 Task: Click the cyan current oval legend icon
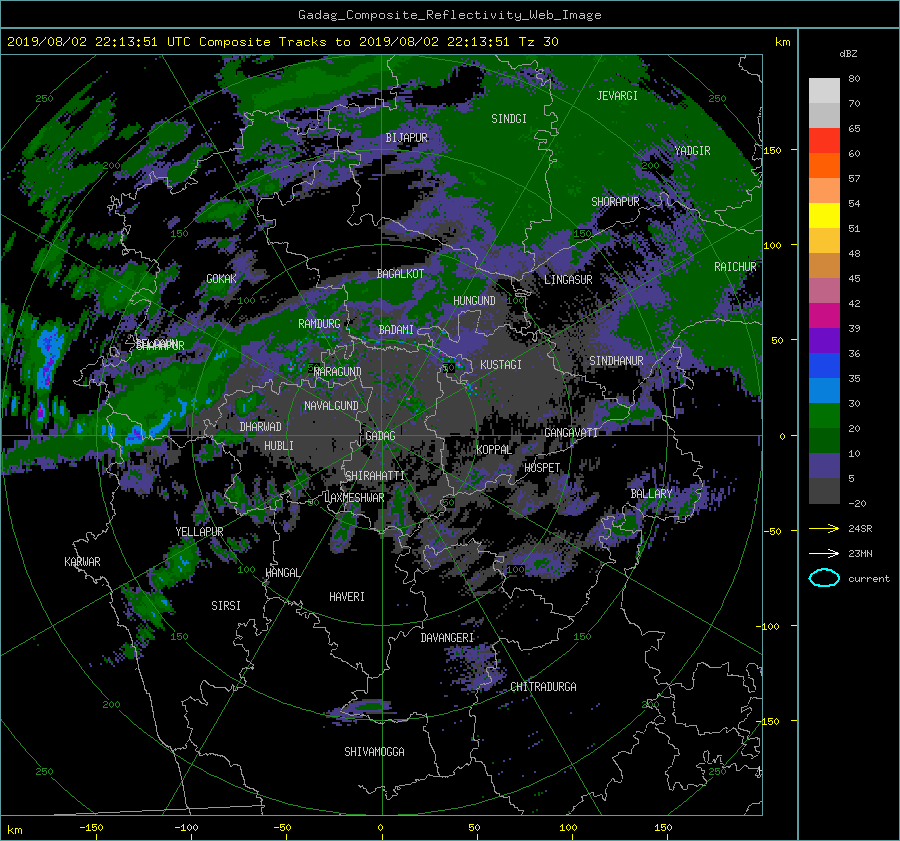(x=824, y=578)
